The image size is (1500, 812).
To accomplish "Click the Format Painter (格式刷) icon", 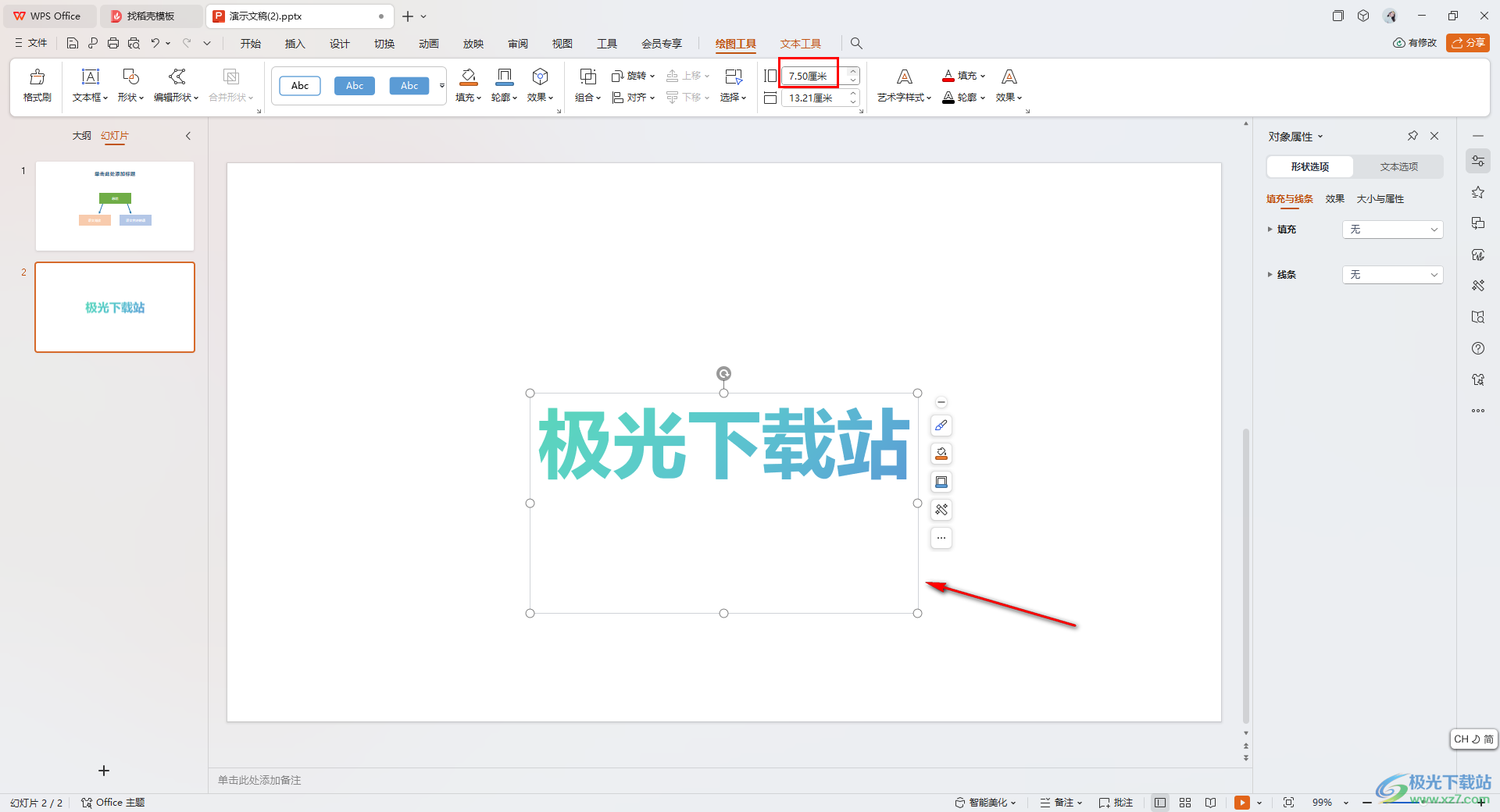I will tap(37, 77).
